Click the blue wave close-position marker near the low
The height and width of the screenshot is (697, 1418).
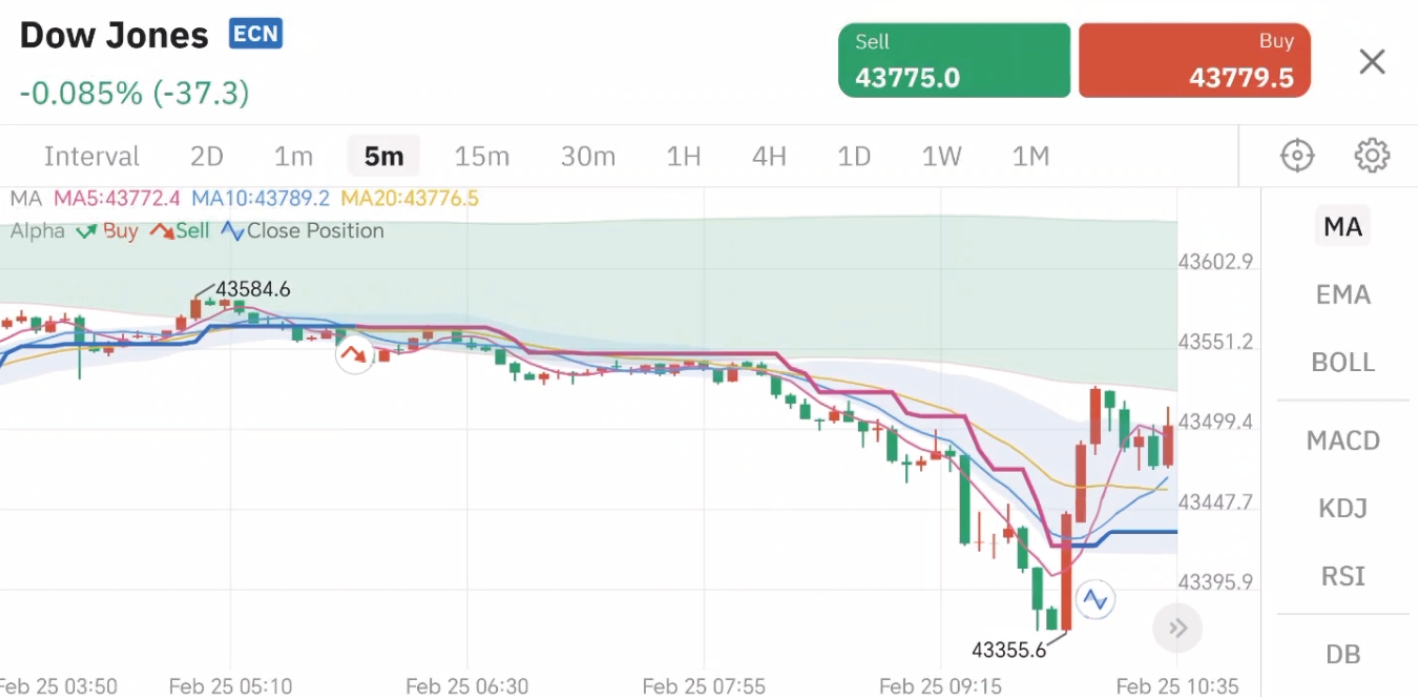(1095, 599)
